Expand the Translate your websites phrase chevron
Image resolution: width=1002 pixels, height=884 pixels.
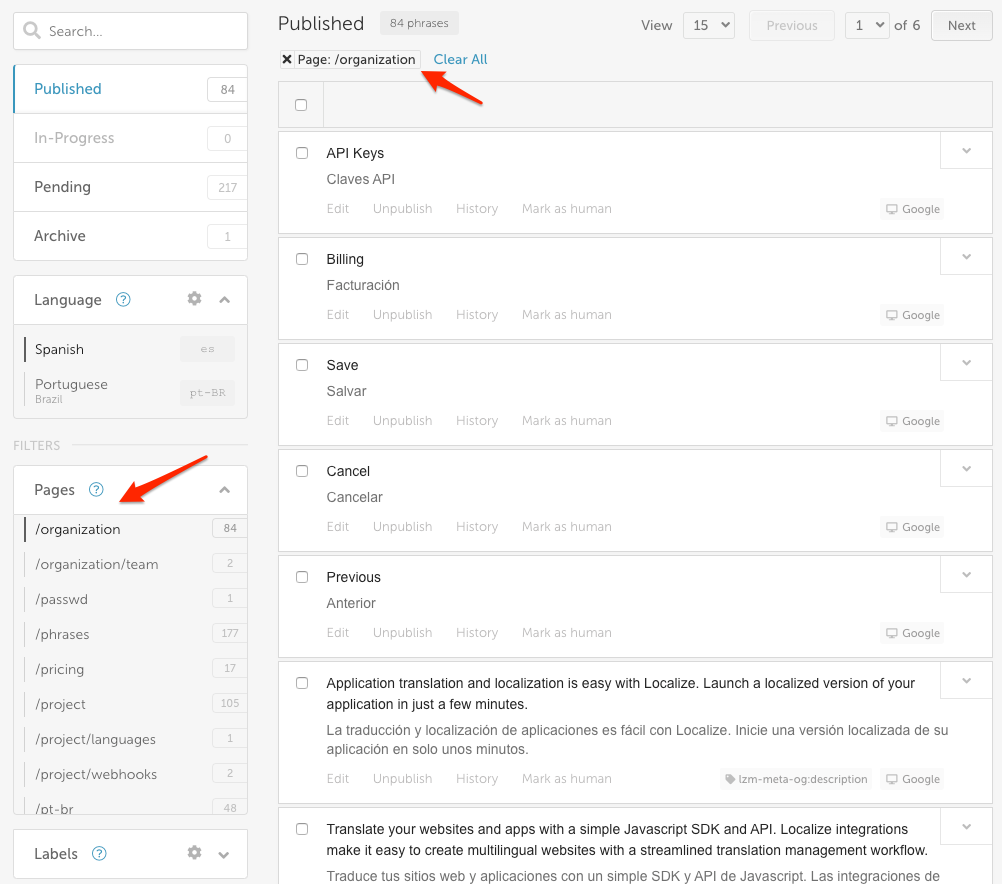coord(966,827)
